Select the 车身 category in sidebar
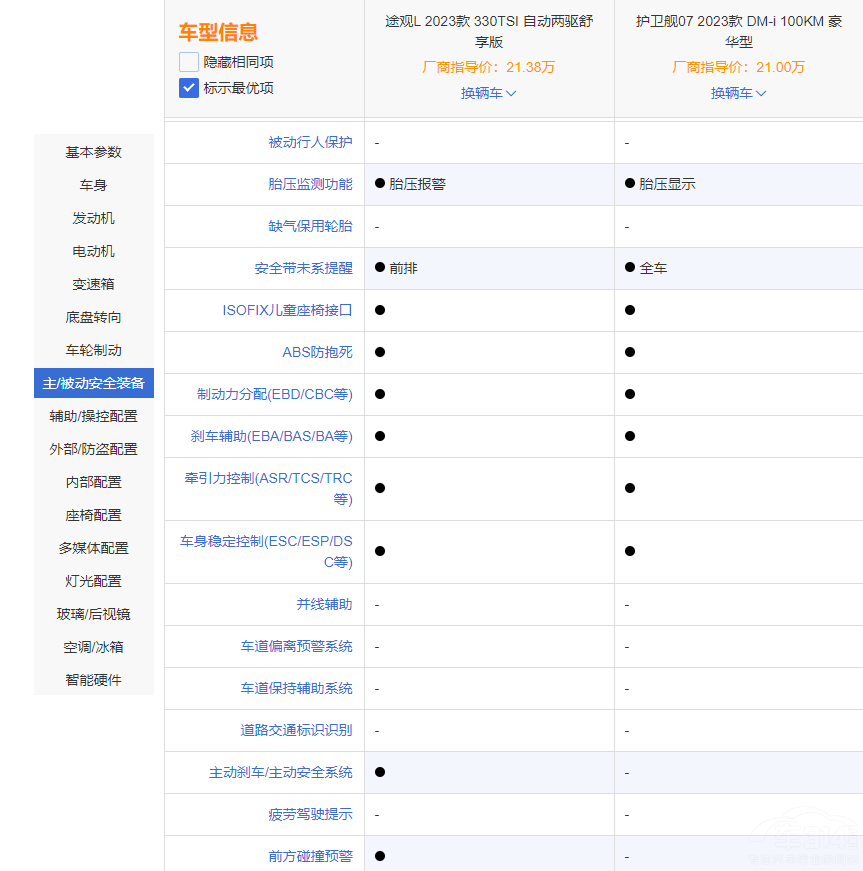This screenshot has width=863, height=871. pos(93,185)
